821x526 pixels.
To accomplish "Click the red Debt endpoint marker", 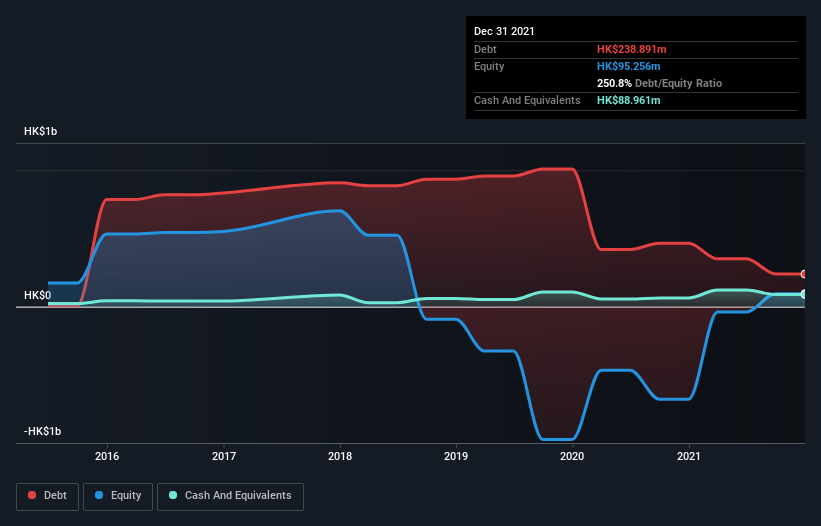I will coord(804,274).
